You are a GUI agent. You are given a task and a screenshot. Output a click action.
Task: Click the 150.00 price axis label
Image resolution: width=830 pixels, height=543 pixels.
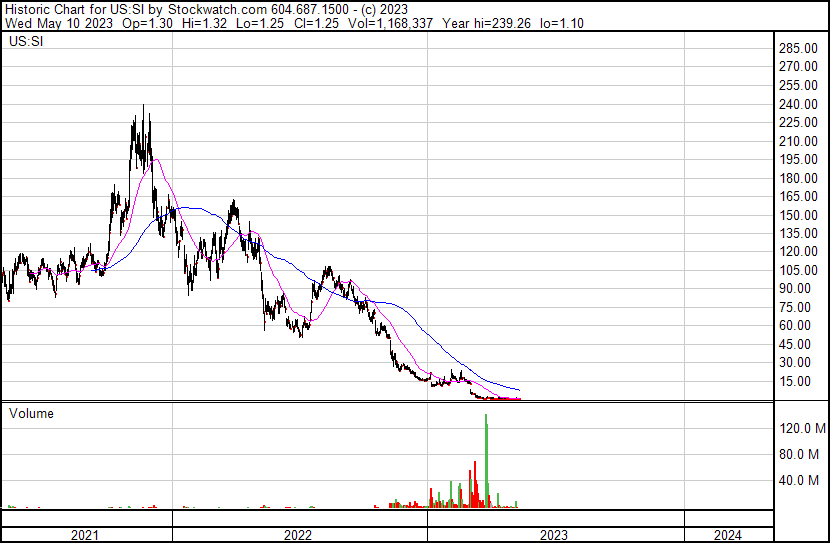(800, 215)
